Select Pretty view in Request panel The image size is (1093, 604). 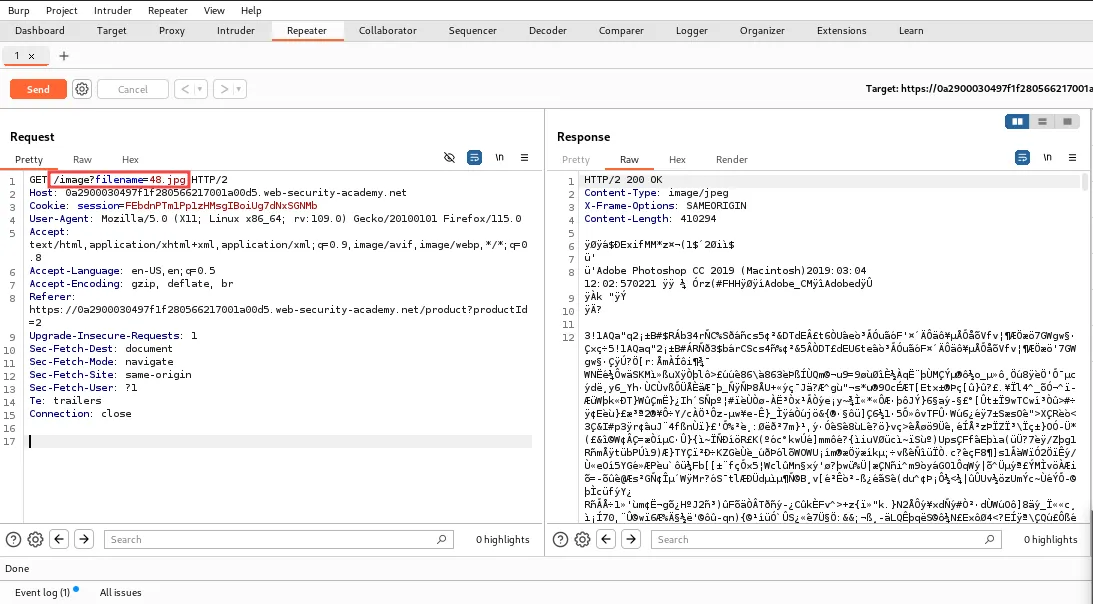29,160
